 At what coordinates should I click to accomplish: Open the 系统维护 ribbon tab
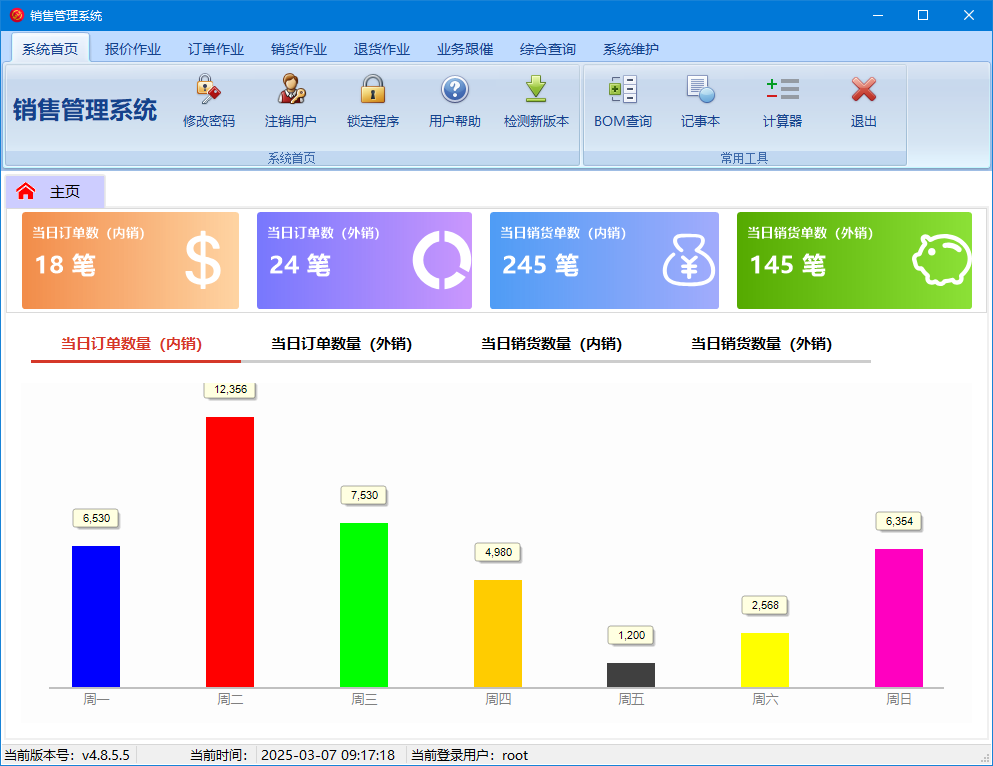point(631,49)
